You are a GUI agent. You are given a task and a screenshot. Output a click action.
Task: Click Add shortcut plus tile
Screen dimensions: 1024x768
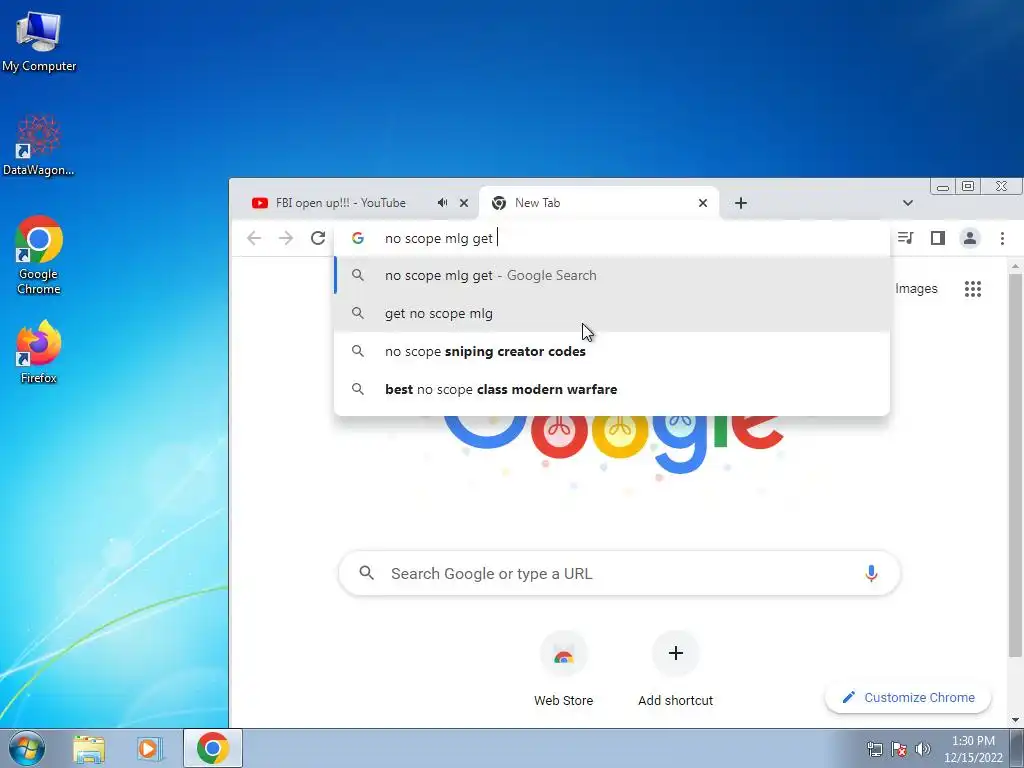pos(675,669)
